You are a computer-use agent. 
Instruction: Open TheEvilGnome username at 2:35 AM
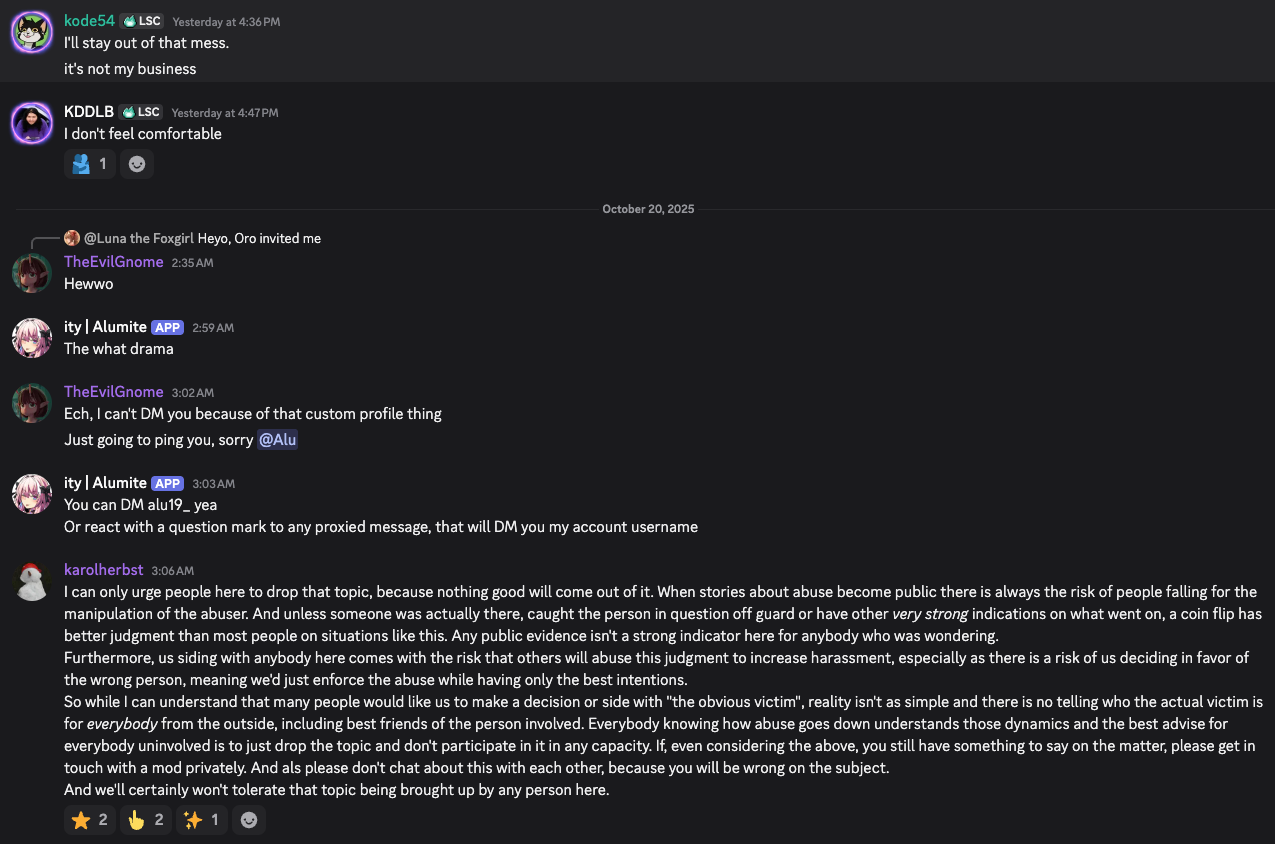[x=113, y=262]
